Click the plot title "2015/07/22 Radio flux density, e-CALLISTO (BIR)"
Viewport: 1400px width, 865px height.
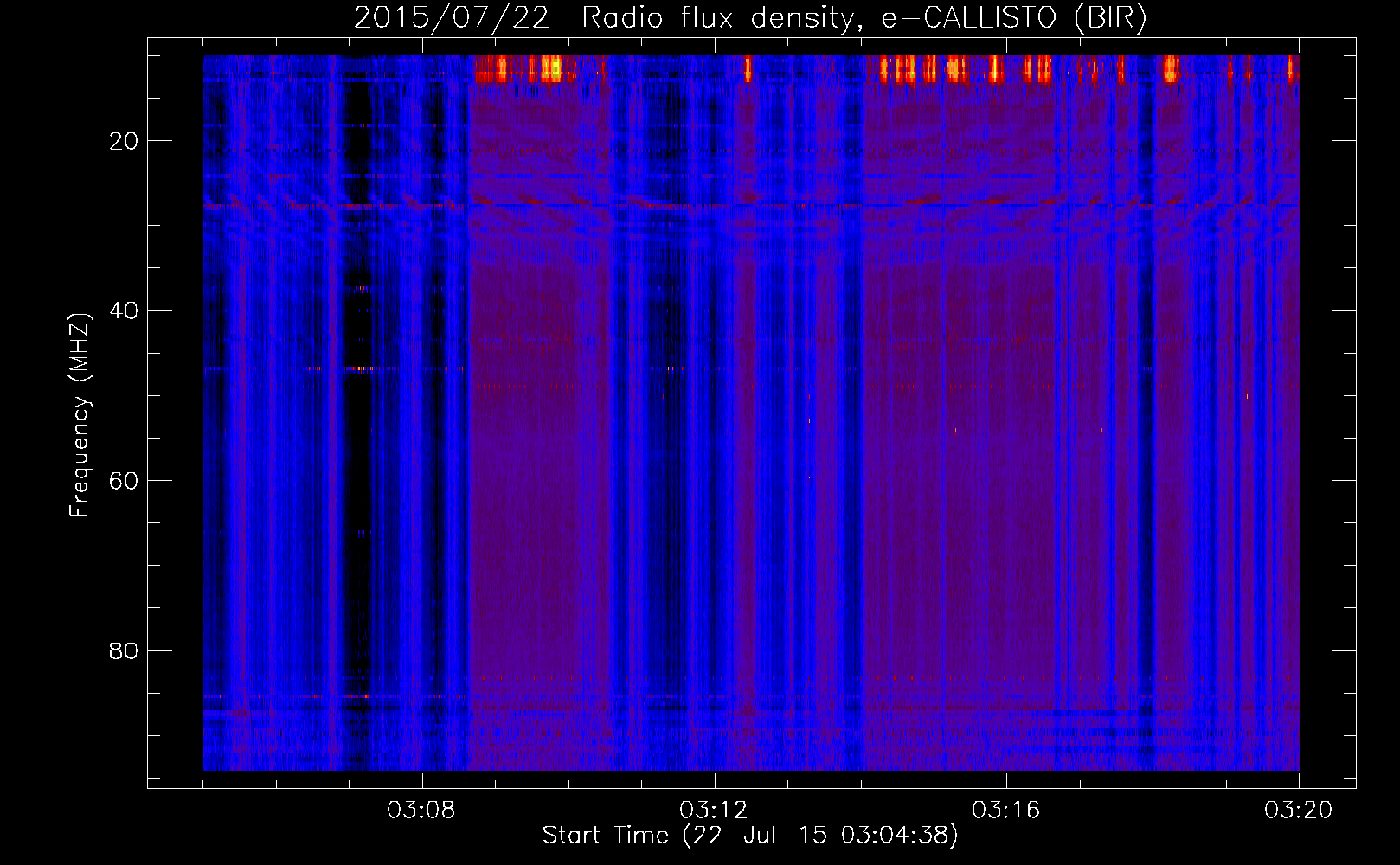(x=750, y=18)
